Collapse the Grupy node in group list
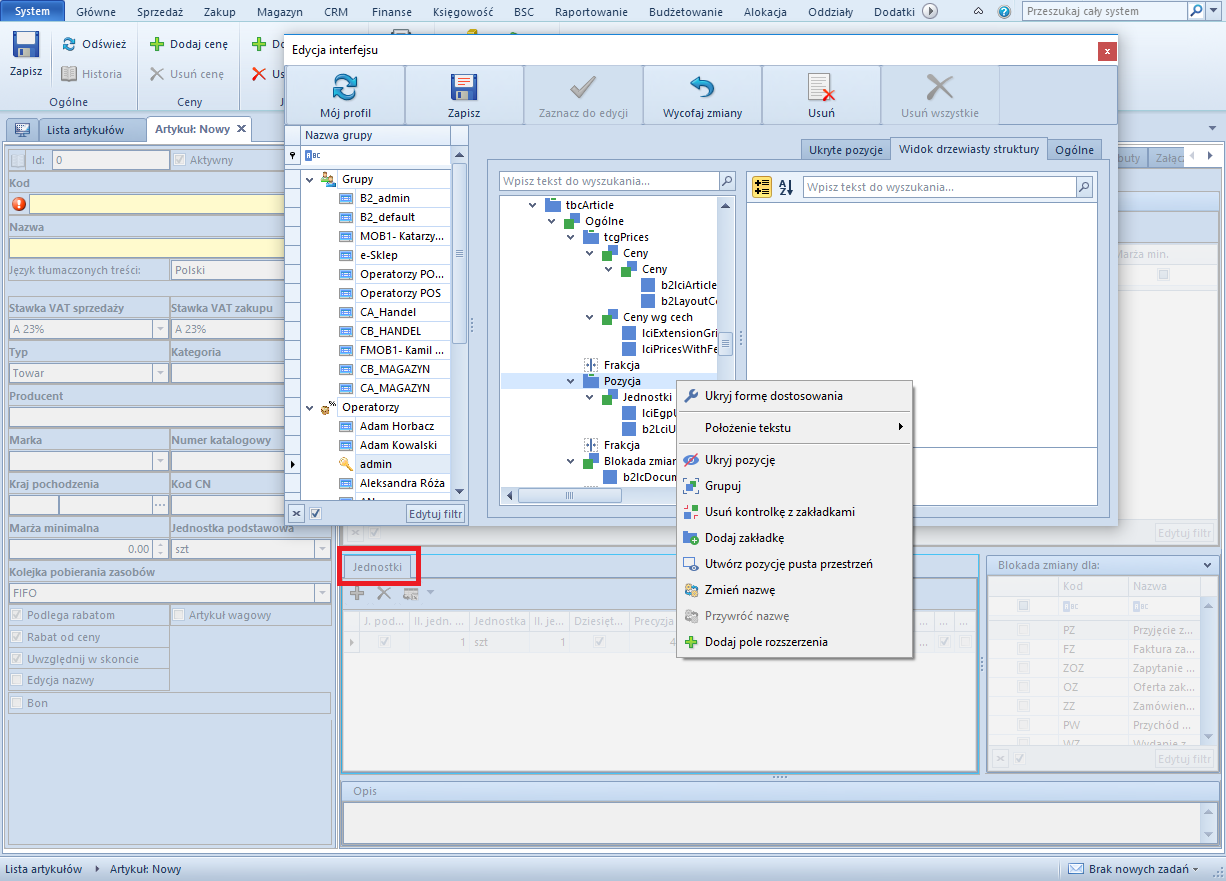 (x=309, y=179)
